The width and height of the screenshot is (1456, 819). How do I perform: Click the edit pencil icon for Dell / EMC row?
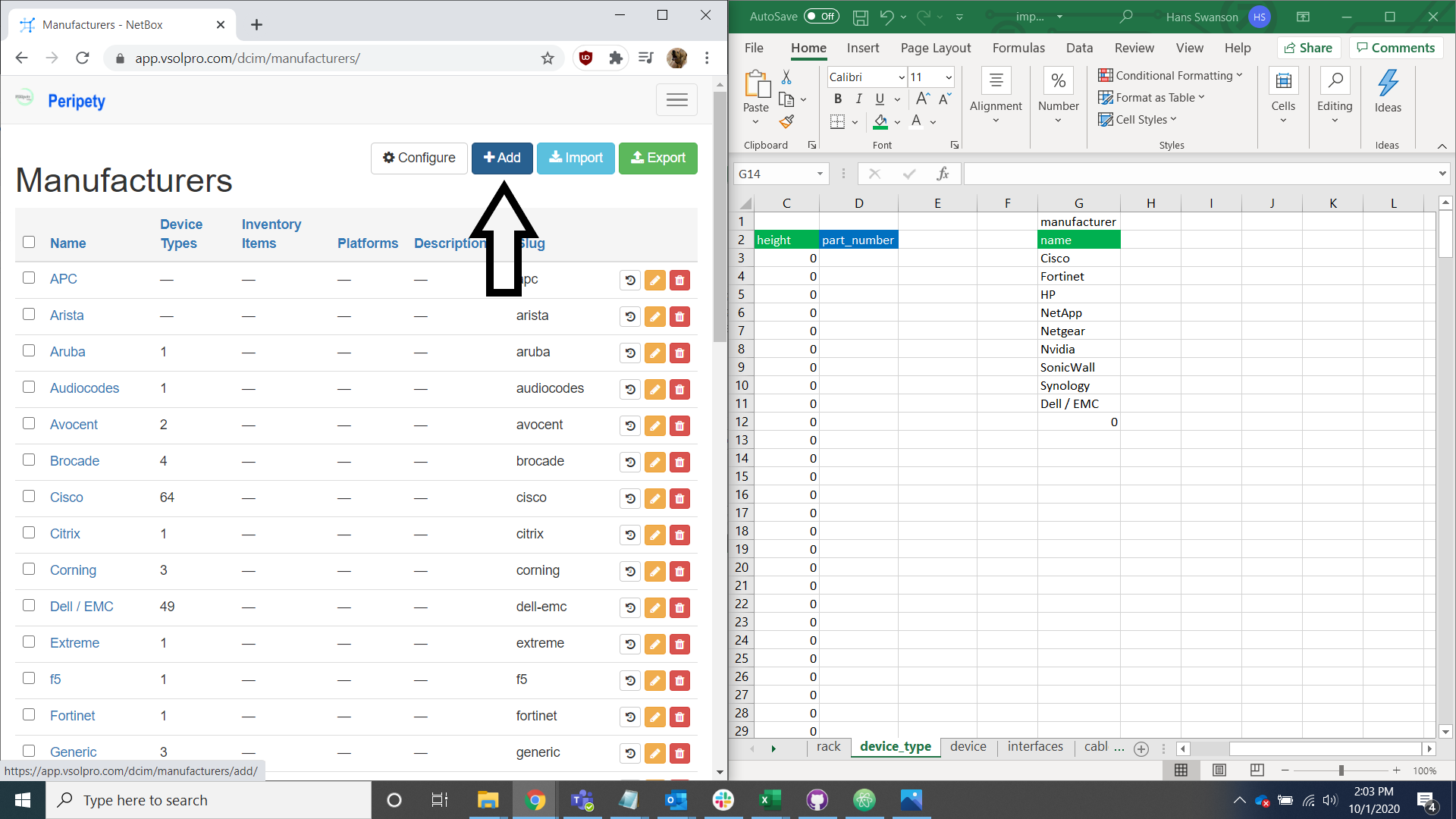coord(654,607)
